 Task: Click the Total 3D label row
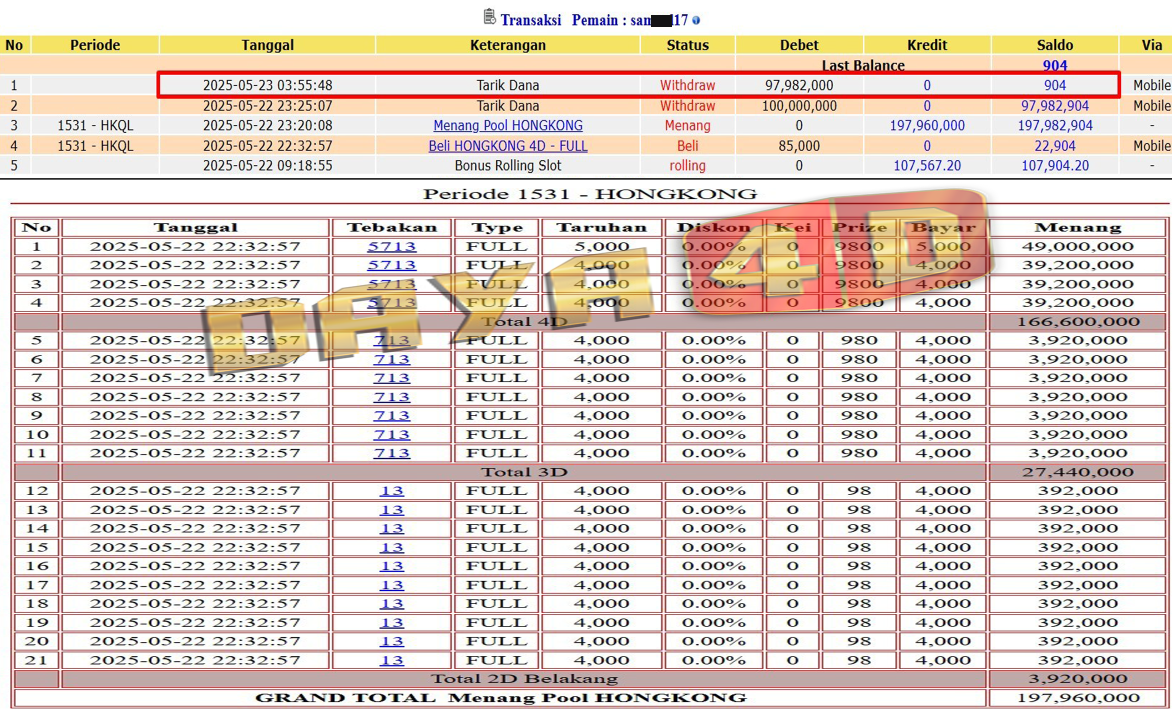click(x=523, y=472)
